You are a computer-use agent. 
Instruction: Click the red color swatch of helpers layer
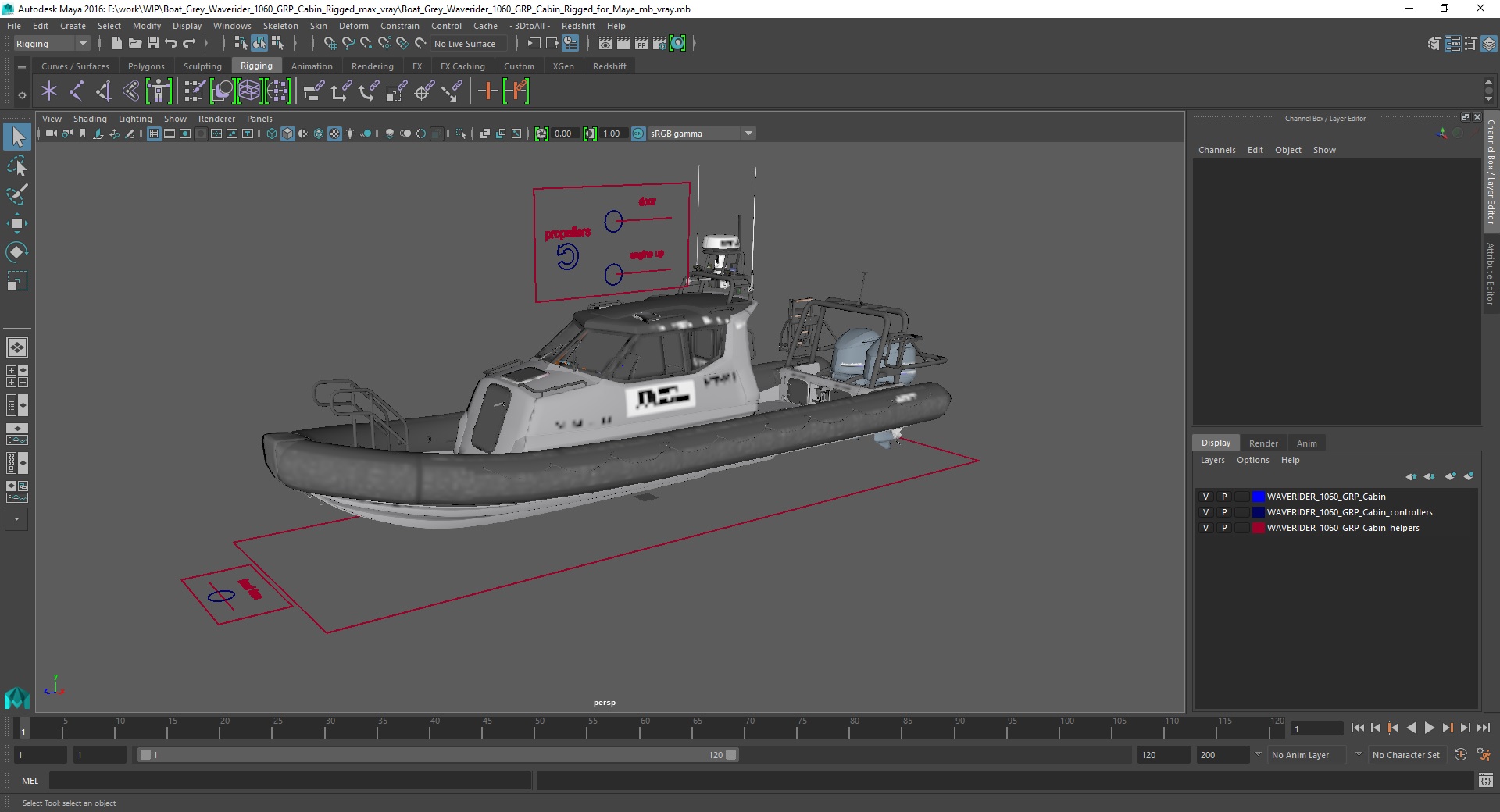click(x=1259, y=528)
